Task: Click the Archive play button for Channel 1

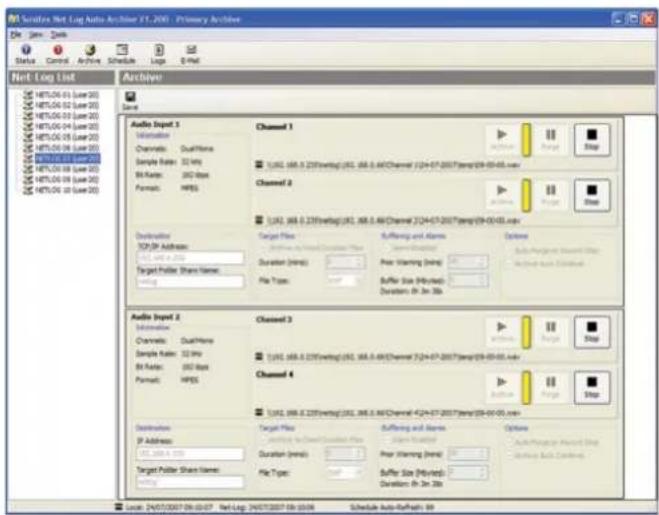Action: point(502,140)
